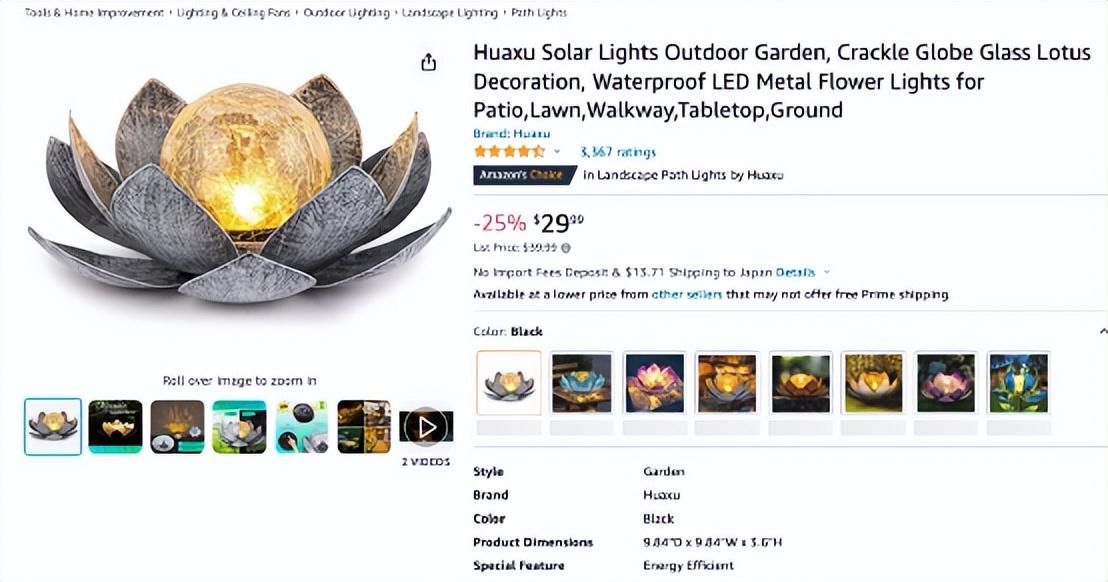Image resolution: width=1108 pixels, height=582 pixels.
Task: Select the last blue-green lotus swatch
Action: (1018, 382)
